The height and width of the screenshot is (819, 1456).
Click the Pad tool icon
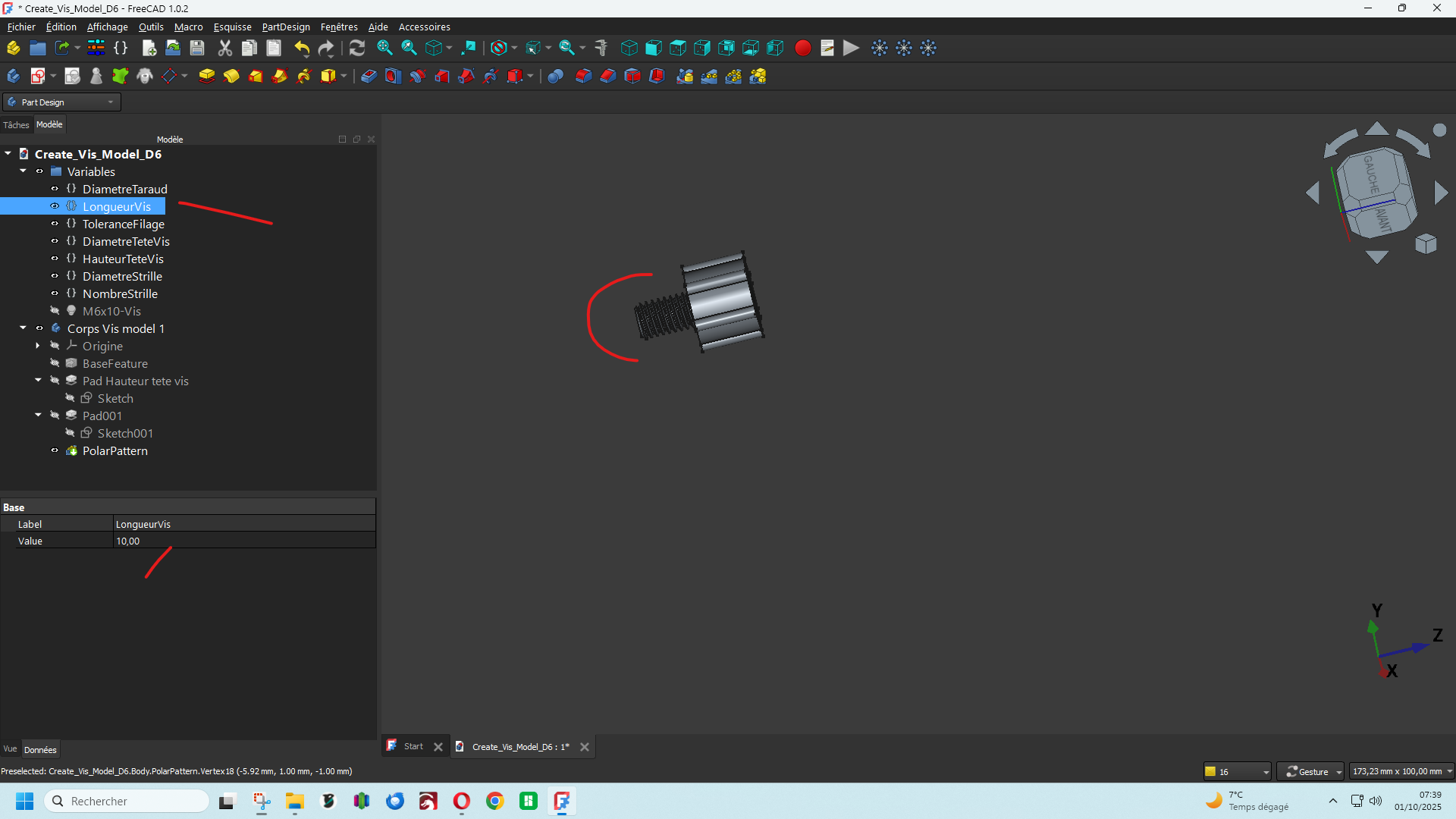206,76
